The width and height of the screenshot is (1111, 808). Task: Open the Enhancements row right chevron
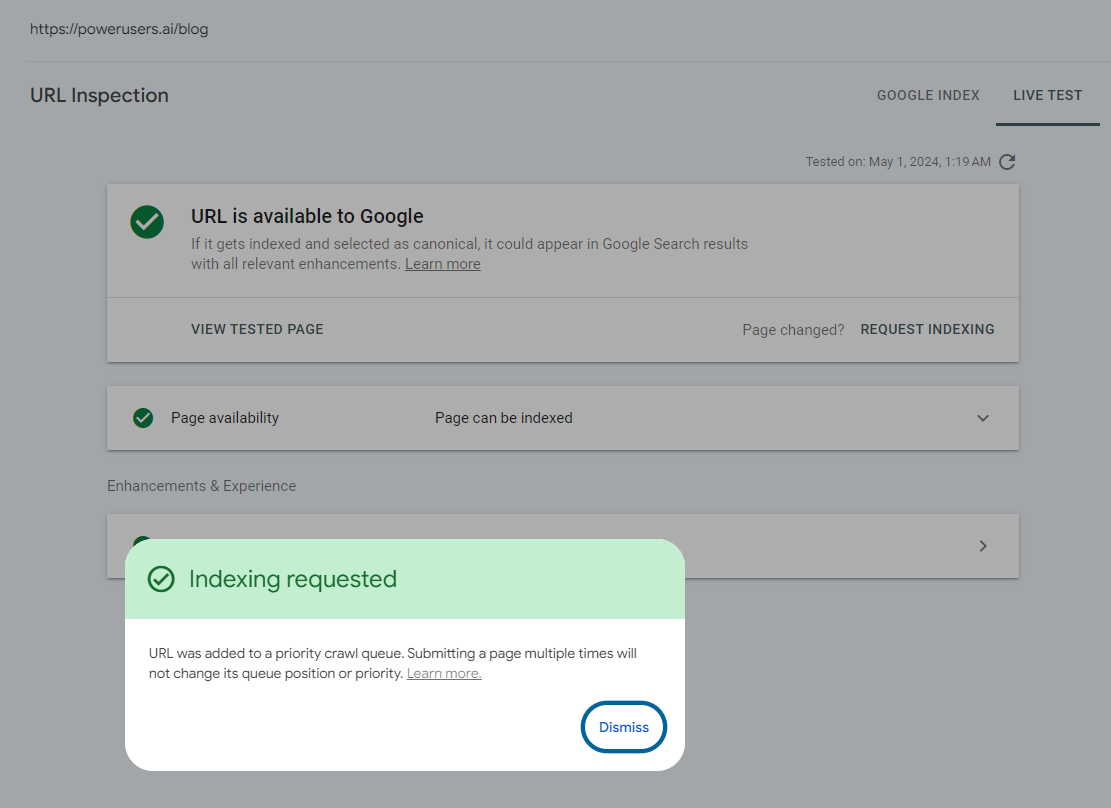pyautogui.click(x=983, y=546)
